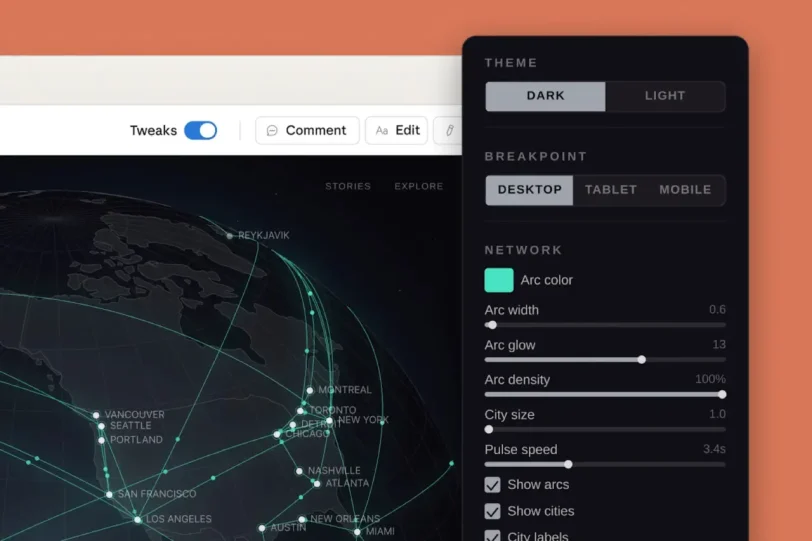Viewport: 812px width, 541px height.
Task: Click the Arc width slider handle
Action: pos(492,325)
